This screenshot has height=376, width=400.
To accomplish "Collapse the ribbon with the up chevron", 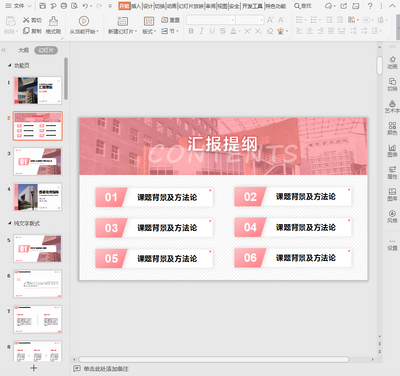I will click(x=392, y=6).
